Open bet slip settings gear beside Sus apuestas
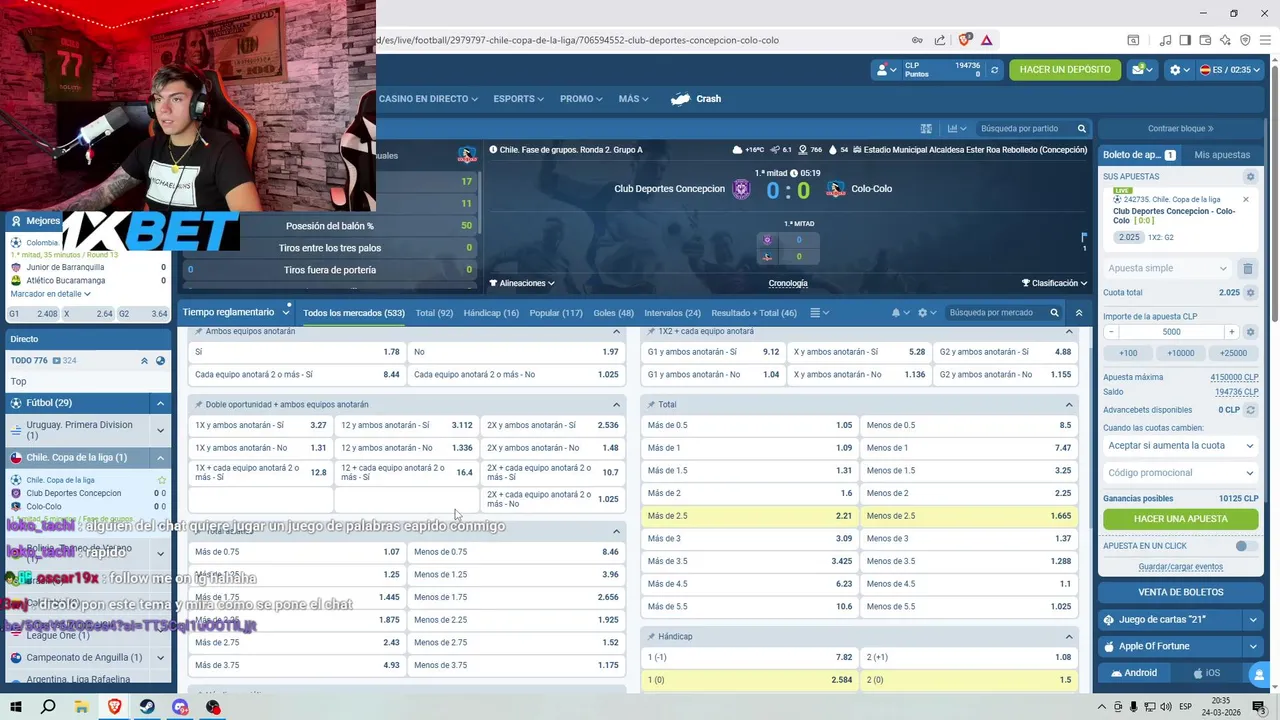 click(x=1249, y=177)
